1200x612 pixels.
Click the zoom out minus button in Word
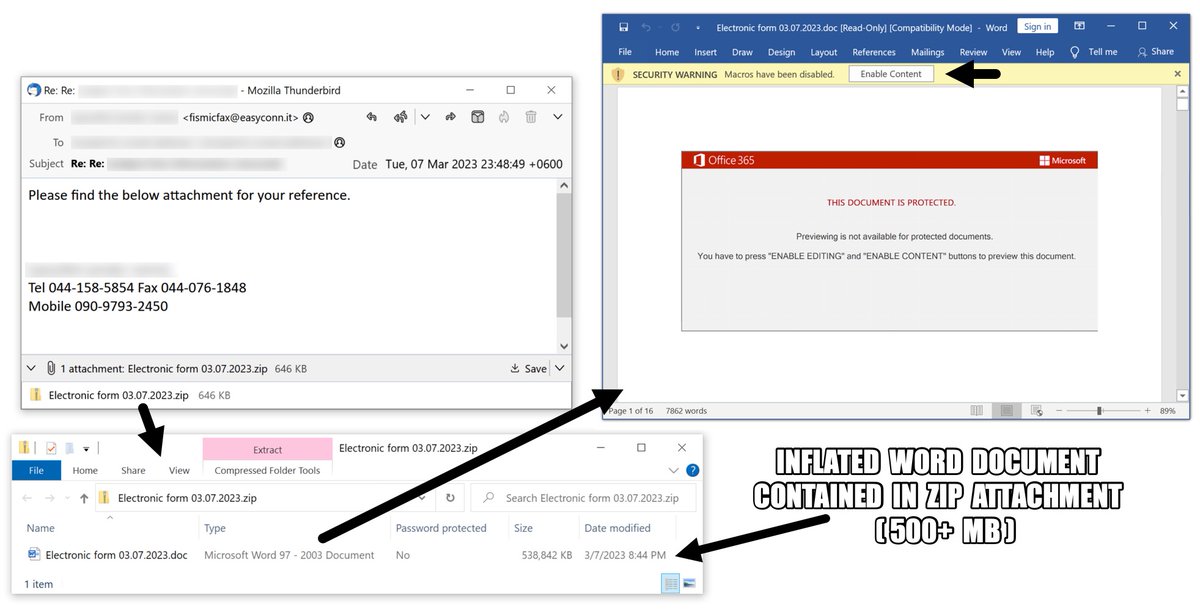coord(1057,411)
